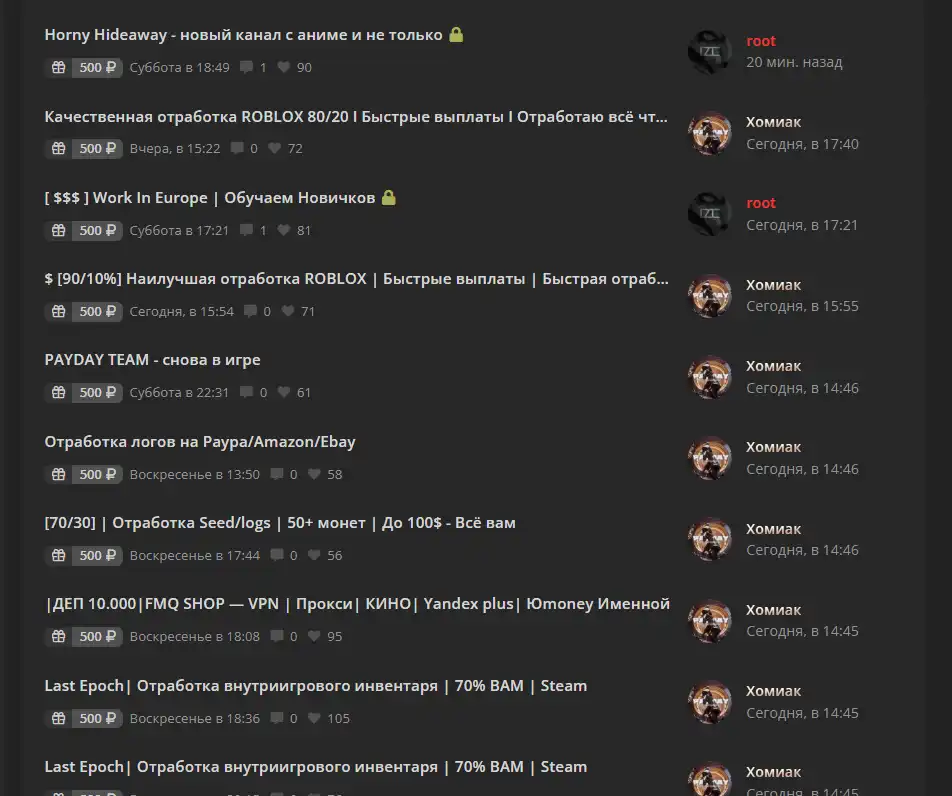Click the gift icon under Horny Hideaway thread
The width and height of the screenshot is (952, 796).
point(58,67)
